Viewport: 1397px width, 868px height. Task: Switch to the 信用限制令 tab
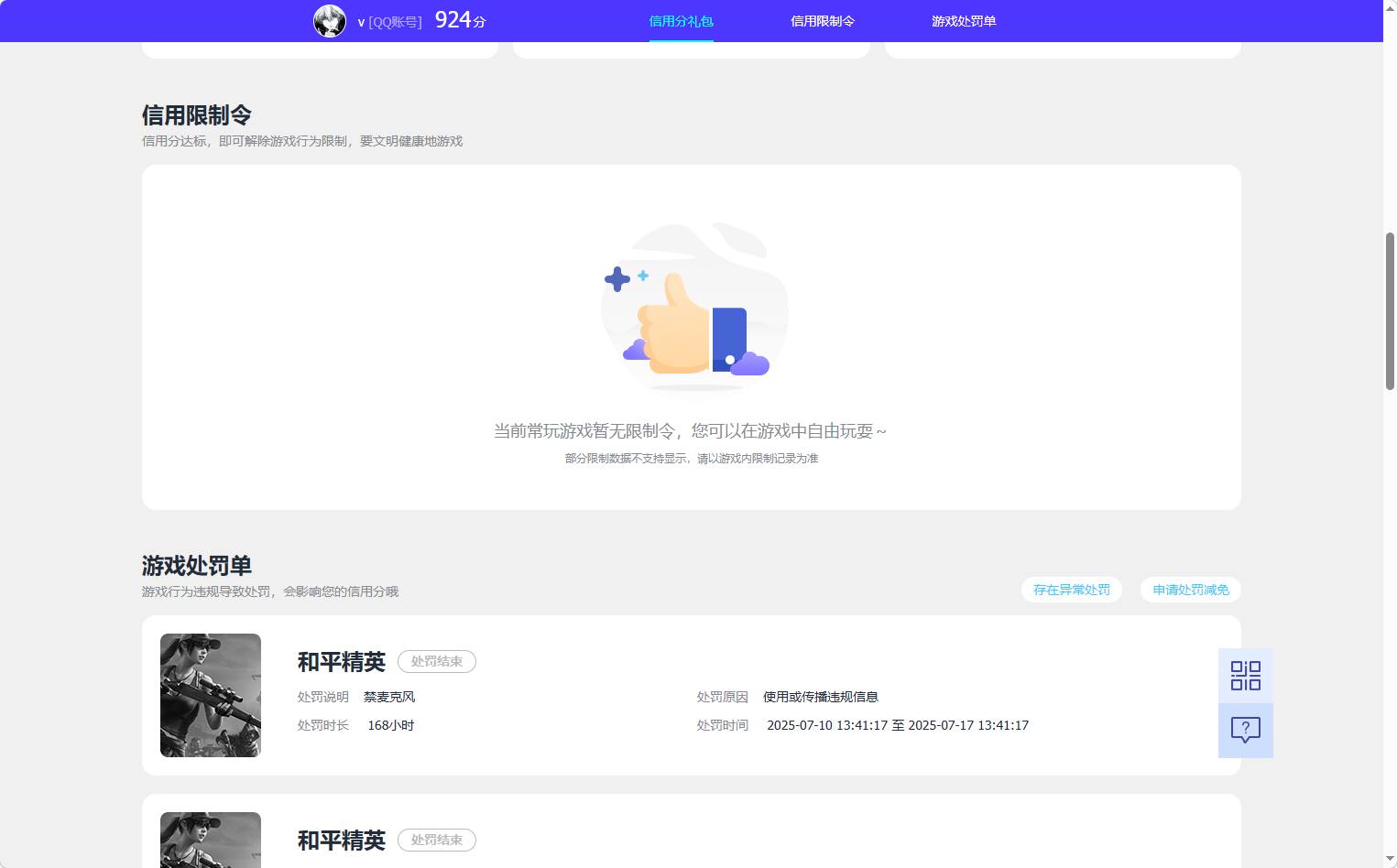822,20
